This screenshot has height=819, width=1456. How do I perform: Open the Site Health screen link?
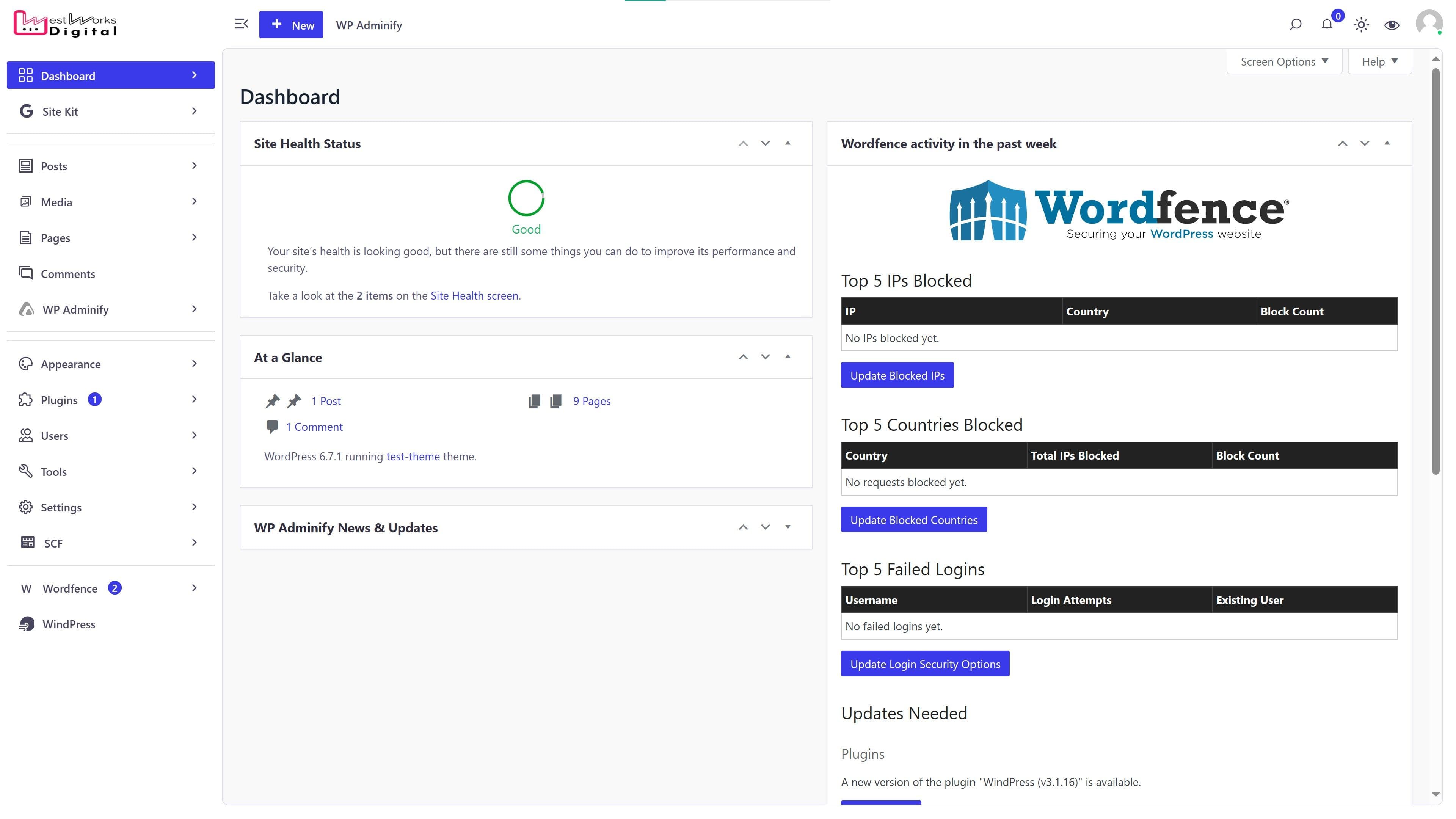474,296
